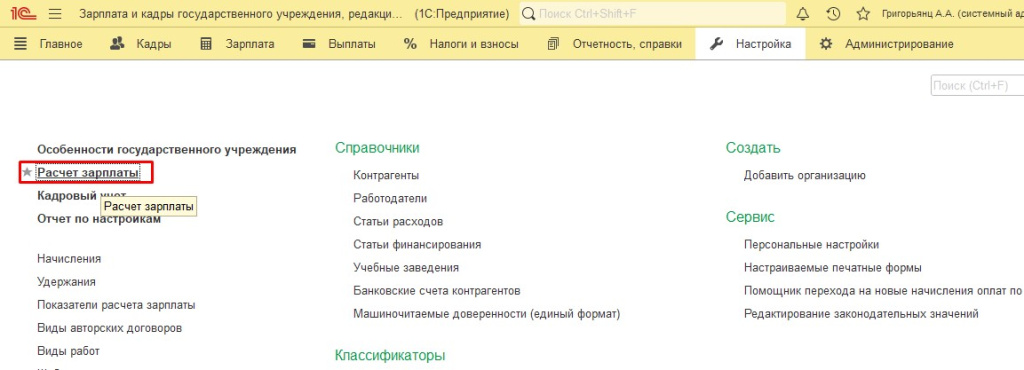Open favorites star icon in title bar
Viewport: 1024px width, 370px height.
[x=863, y=14]
